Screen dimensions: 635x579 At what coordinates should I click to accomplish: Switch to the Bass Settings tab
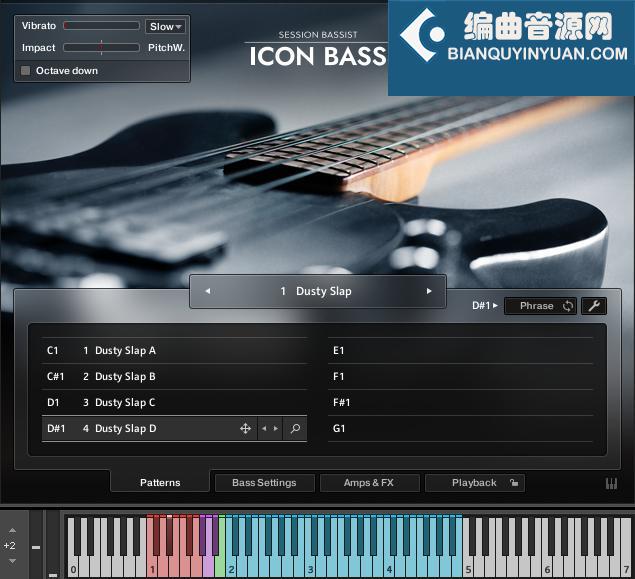coord(264,483)
